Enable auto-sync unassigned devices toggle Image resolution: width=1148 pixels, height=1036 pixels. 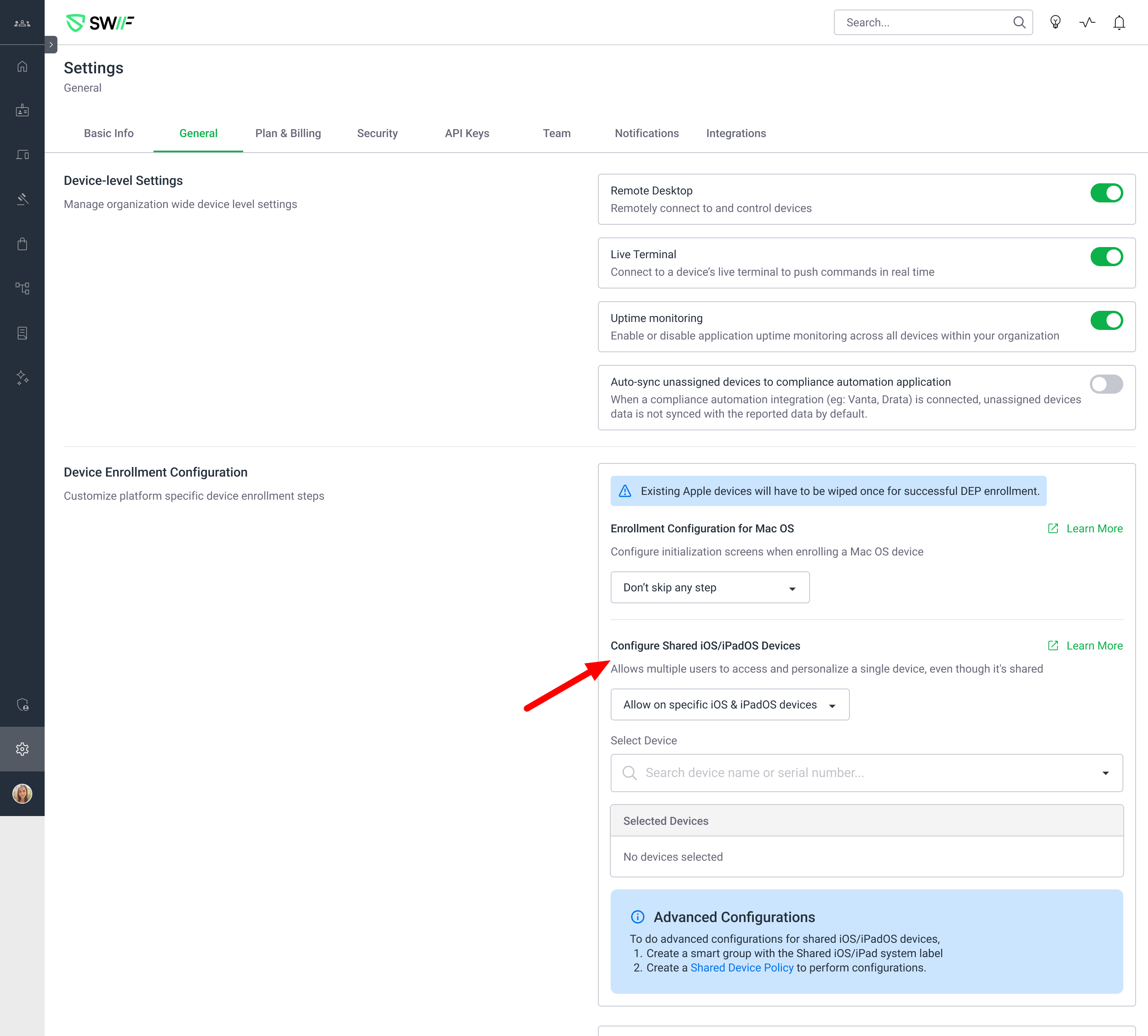(x=1106, y=384)
